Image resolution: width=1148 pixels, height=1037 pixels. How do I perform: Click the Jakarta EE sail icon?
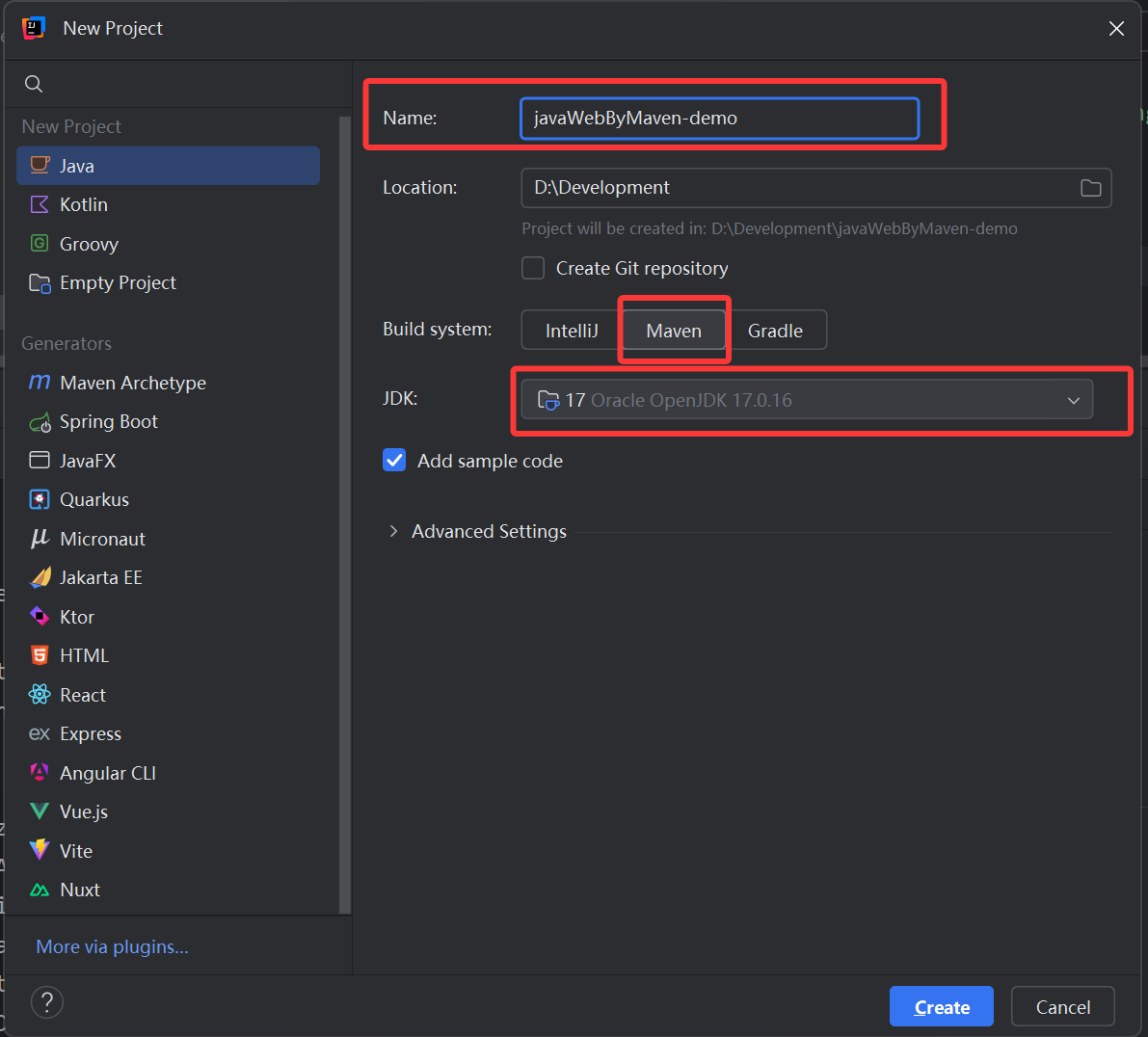click(40, 577)
